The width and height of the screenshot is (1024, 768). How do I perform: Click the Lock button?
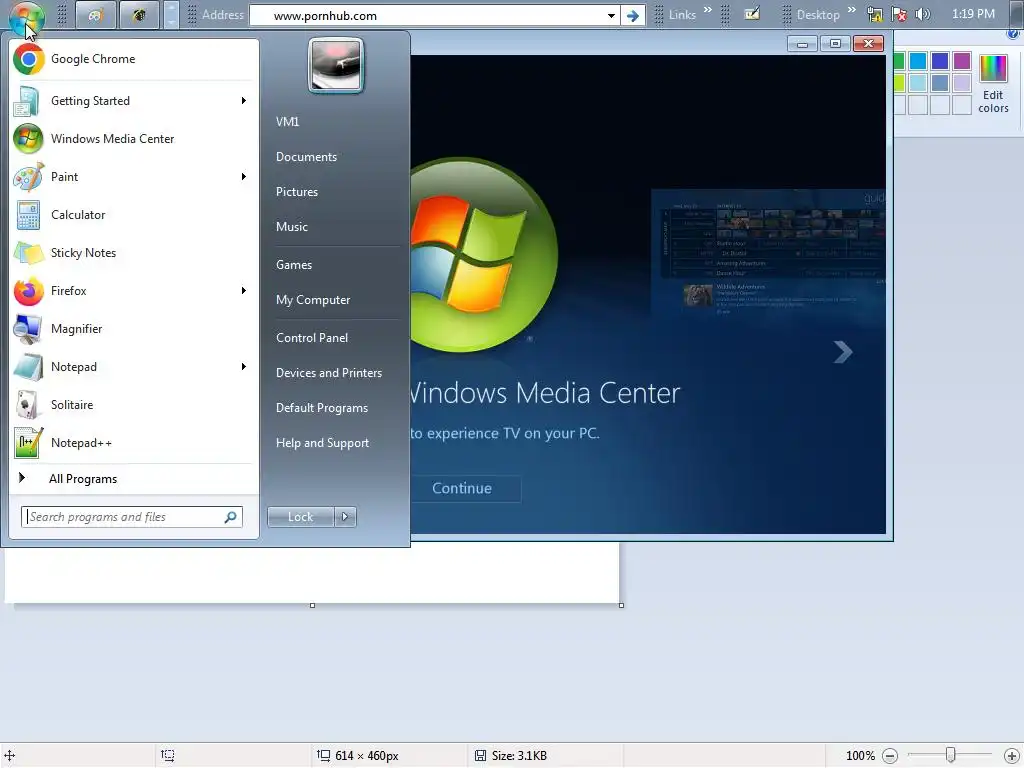pyautogui.click(x=301, y=517)
